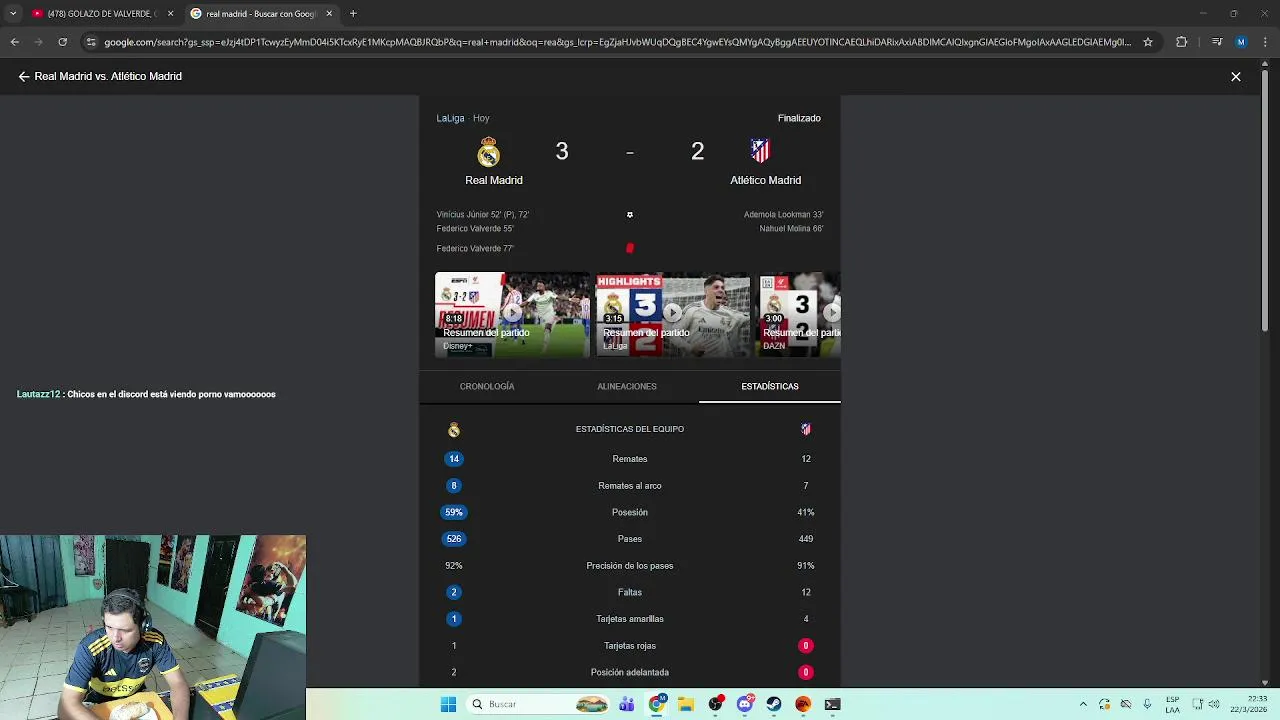Image resolution: width=1280 pixels, height=720 pixels.
Task: Click Federico Valverde 55' scorer text
Action: coord(475,229)
